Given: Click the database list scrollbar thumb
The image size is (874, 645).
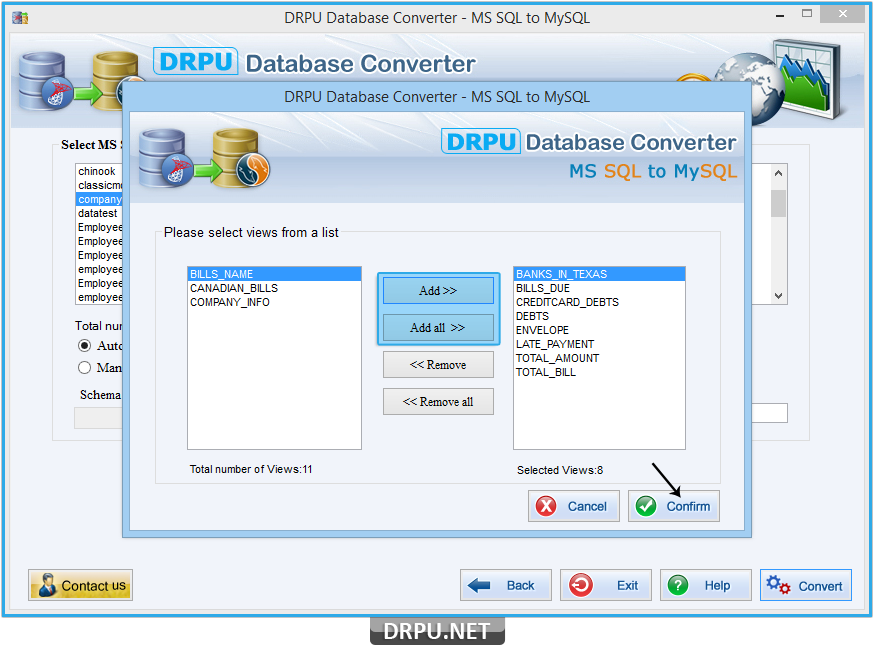Looking at the screenshot, I should 779,203.
